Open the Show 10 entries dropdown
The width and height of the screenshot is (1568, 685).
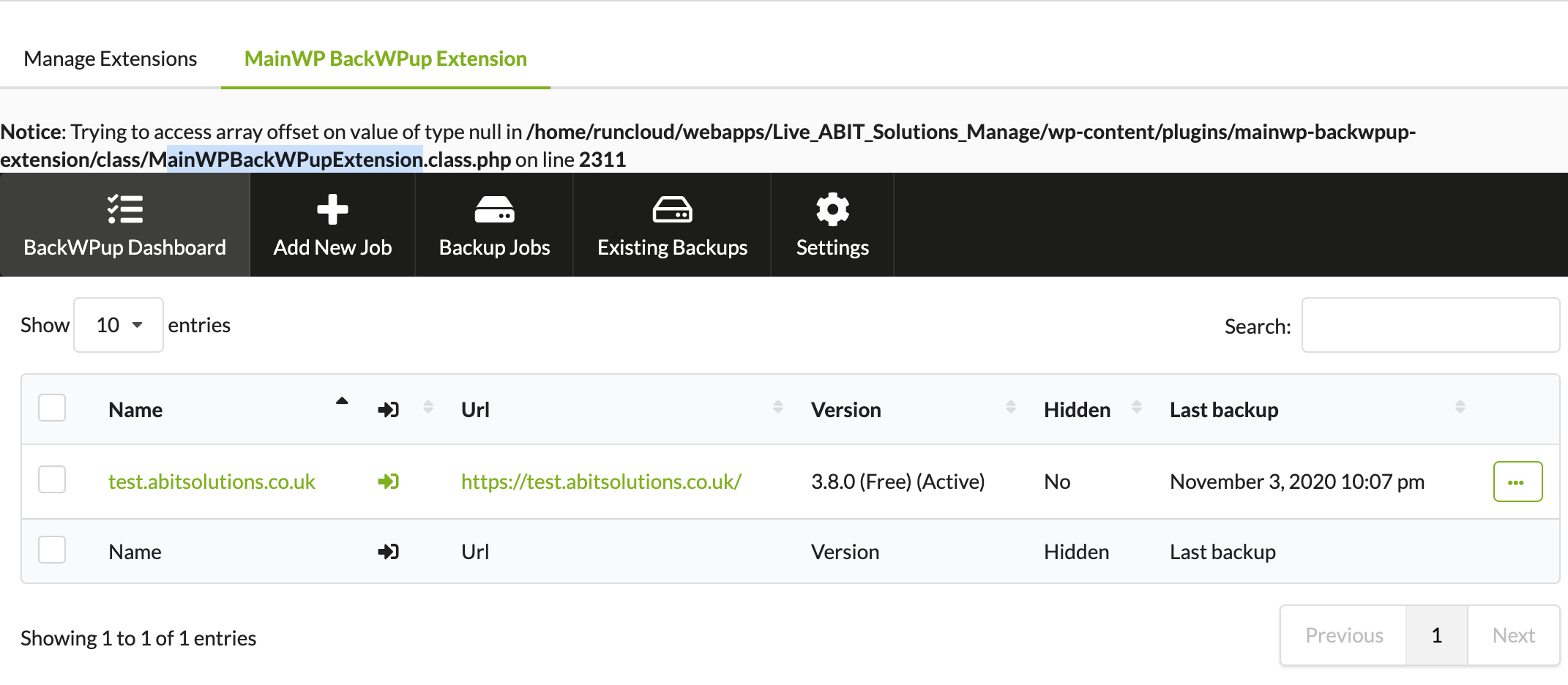coord(119,325)
